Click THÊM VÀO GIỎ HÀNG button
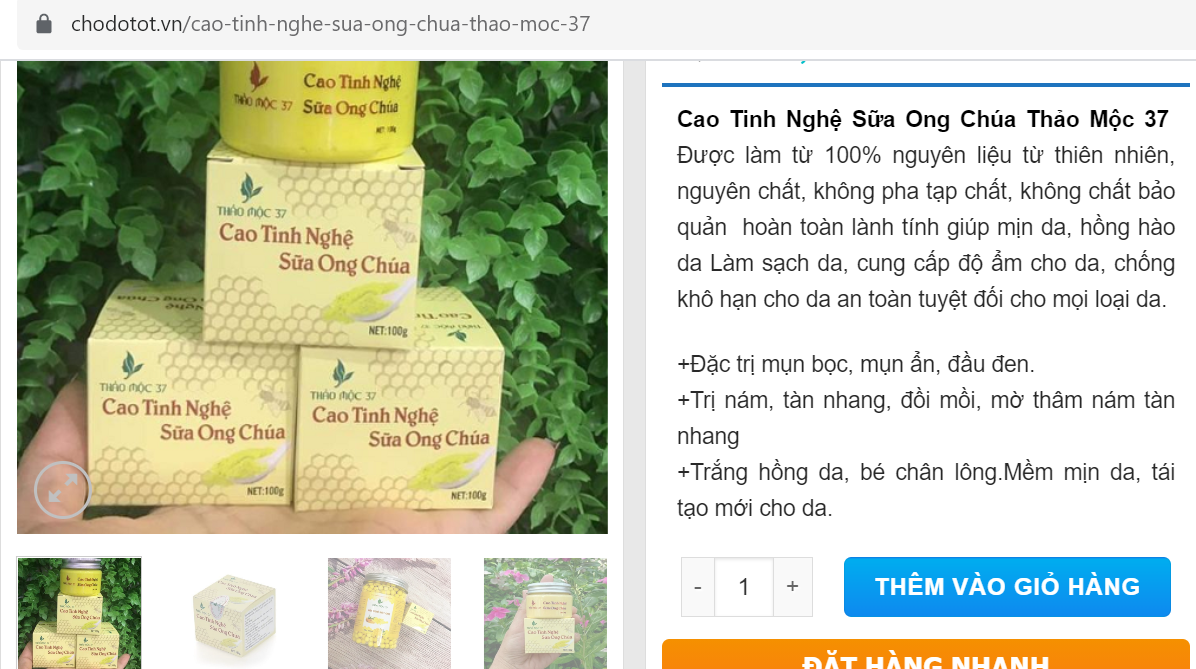This screenshot has width=1196, height=669. pyautogui.click(x=1007, y=587)
